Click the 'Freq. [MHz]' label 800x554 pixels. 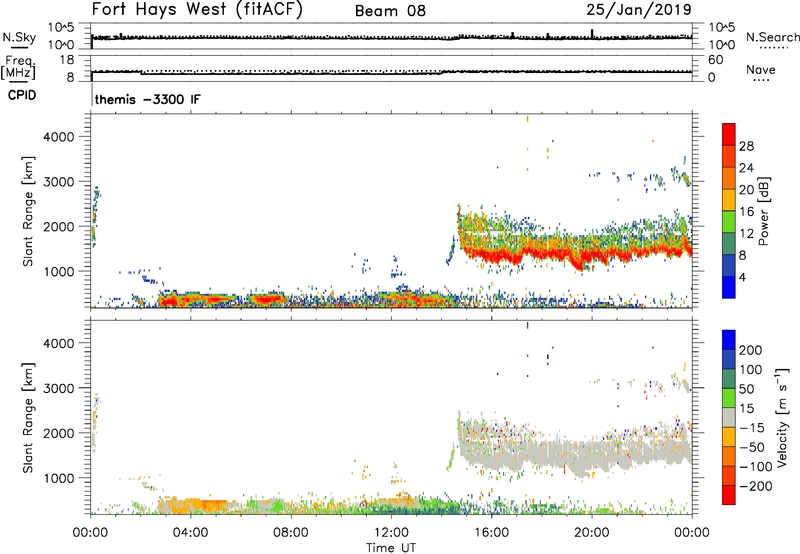click(x=18, y=67)
